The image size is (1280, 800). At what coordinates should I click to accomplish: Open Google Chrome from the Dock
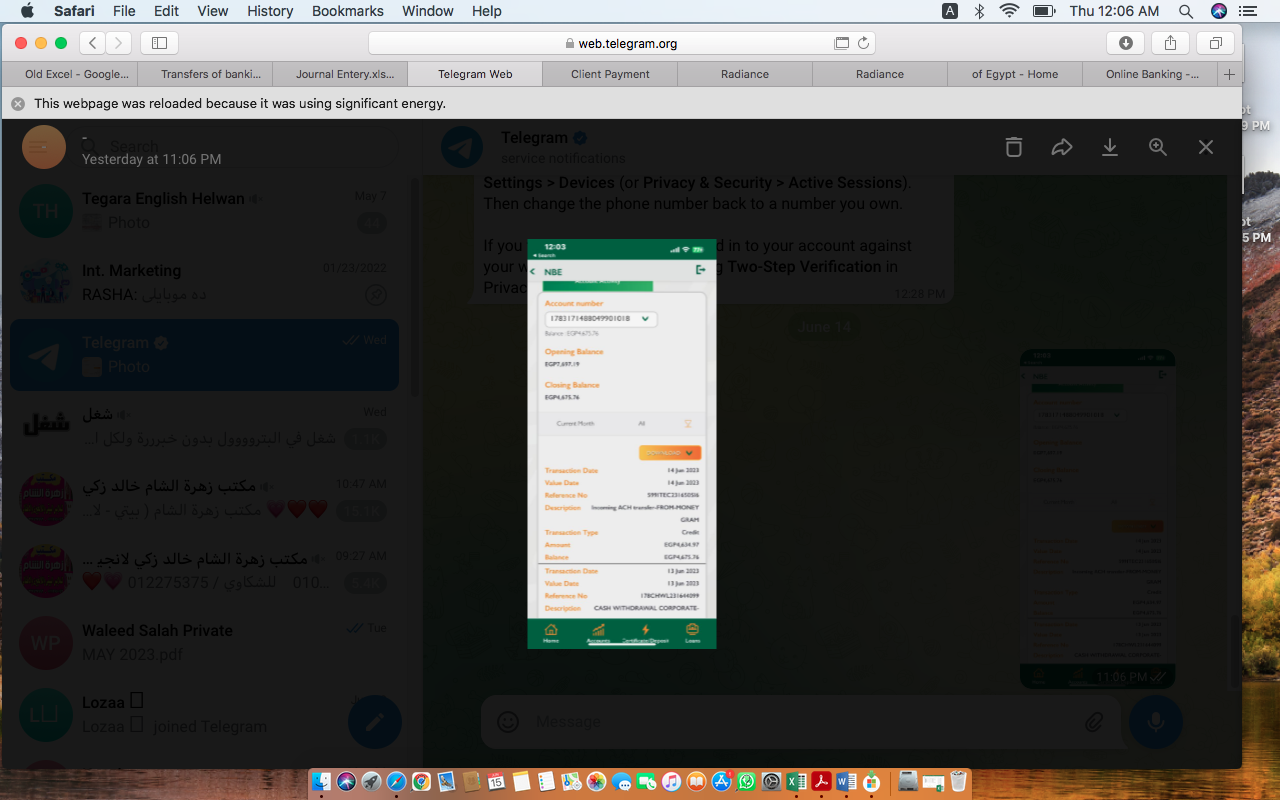coord(421,782)
